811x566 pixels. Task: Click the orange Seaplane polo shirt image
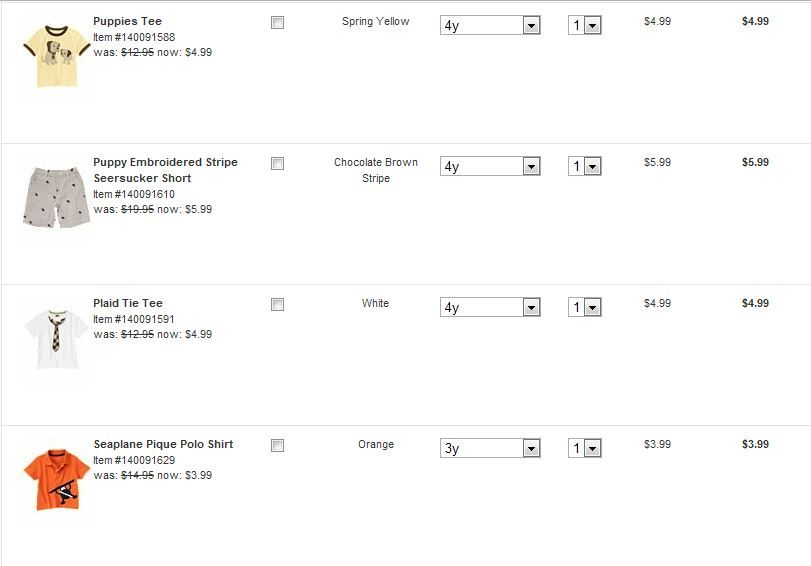point(56,479)
